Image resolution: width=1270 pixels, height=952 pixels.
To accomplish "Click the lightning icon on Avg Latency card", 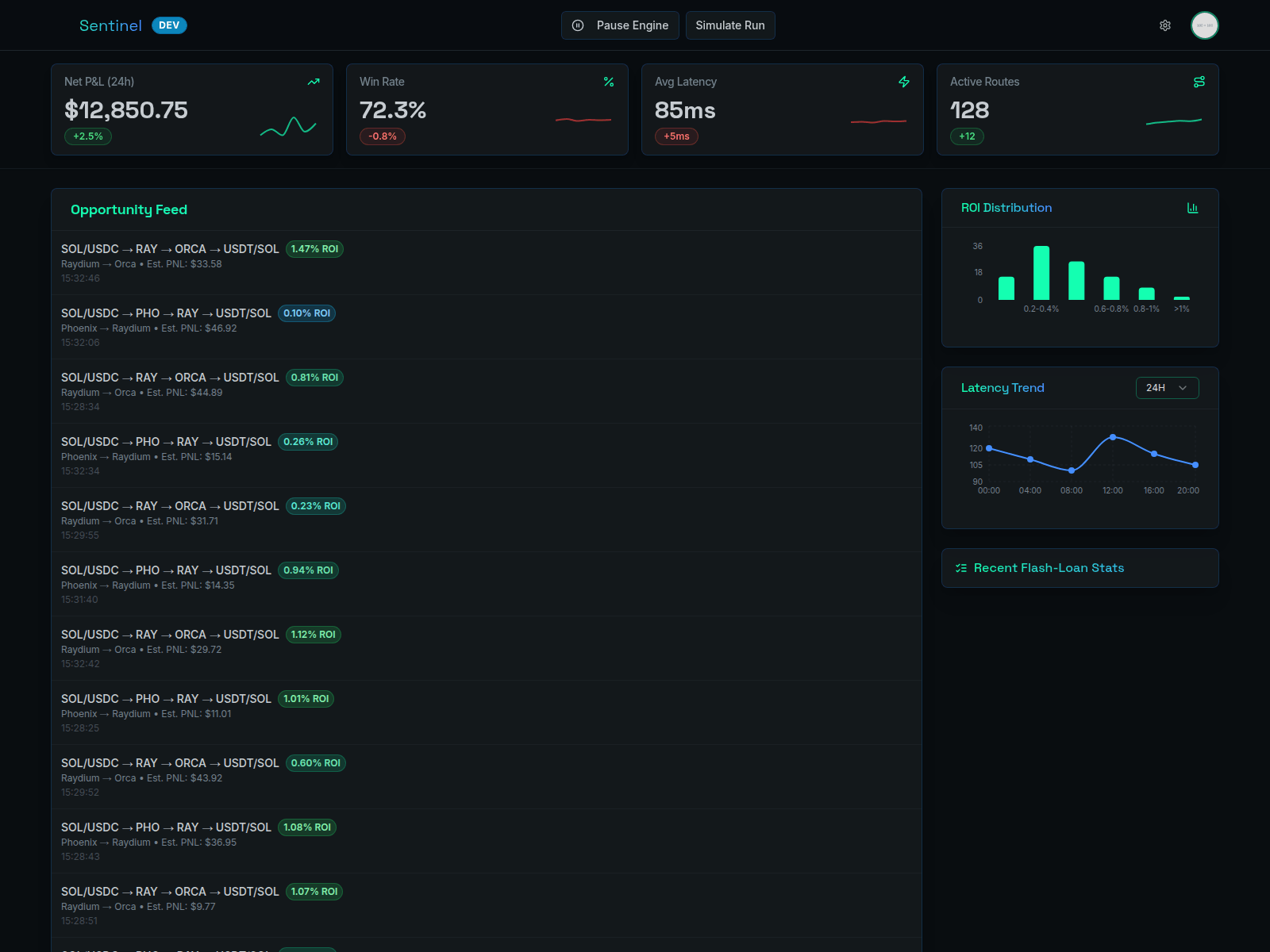I will 904,82.
